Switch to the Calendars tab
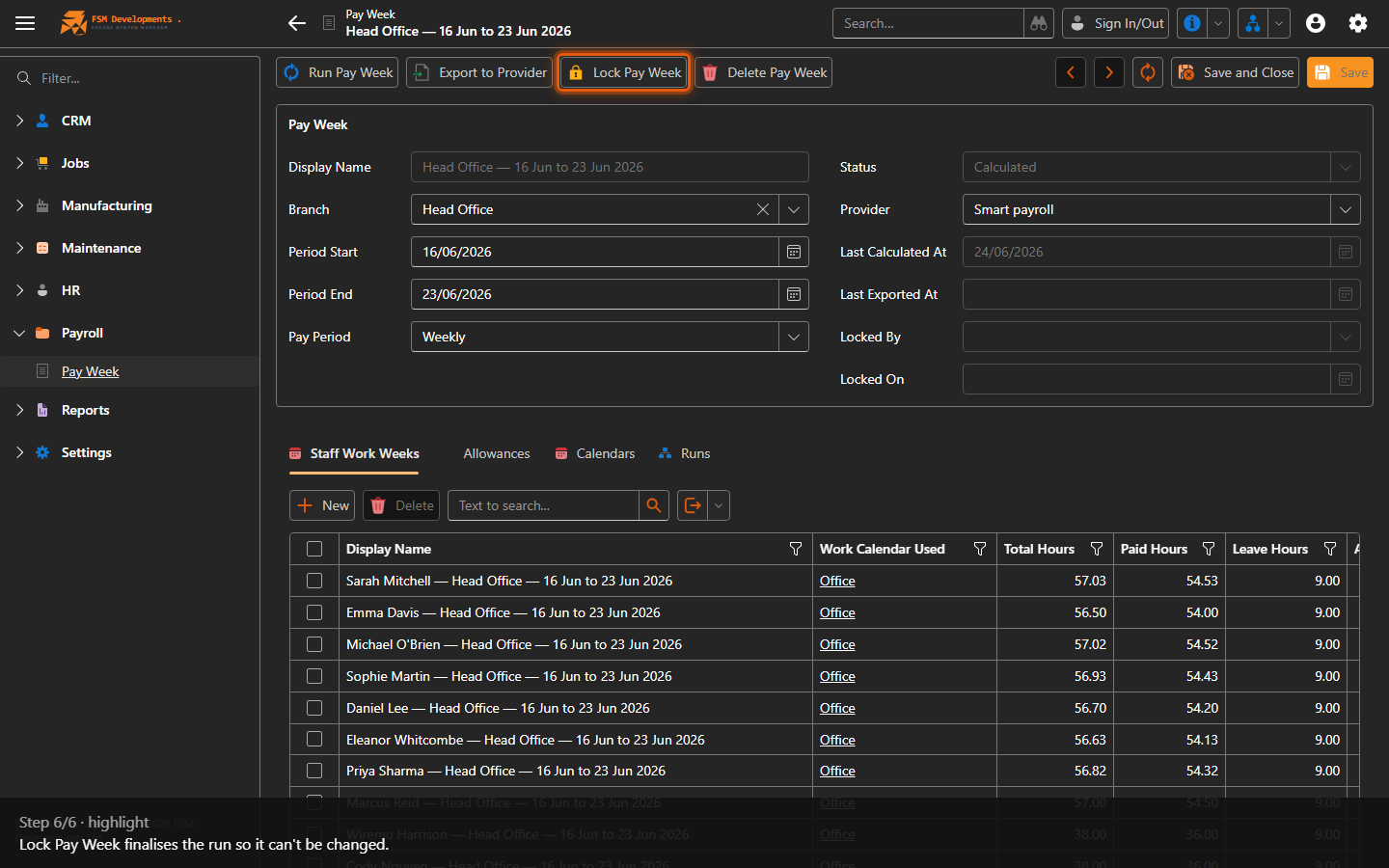Screen dimensions: 1389x868 pos(595,453)
